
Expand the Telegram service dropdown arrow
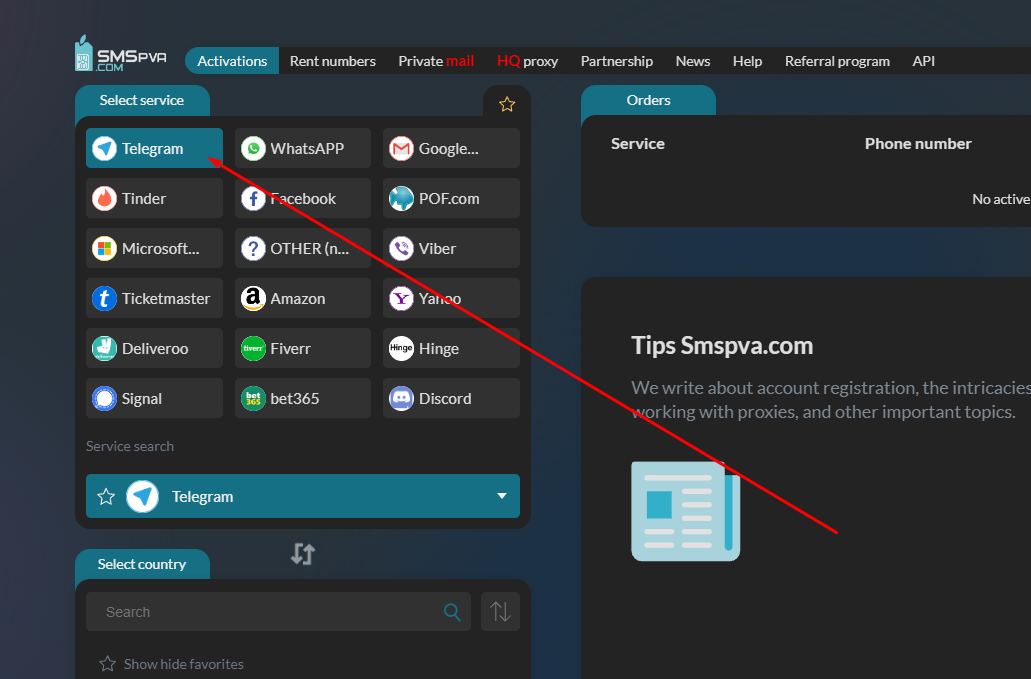[502, 496]
